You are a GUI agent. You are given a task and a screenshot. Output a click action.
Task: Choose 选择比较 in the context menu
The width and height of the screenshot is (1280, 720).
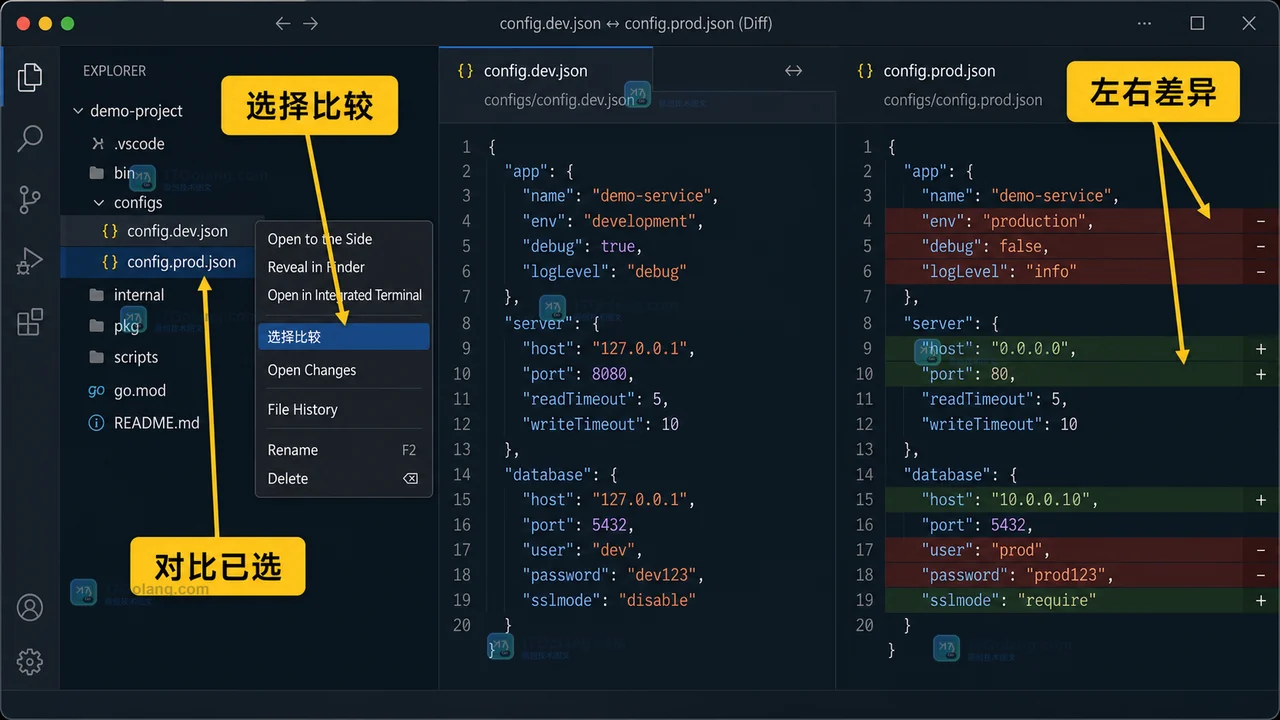344,337
